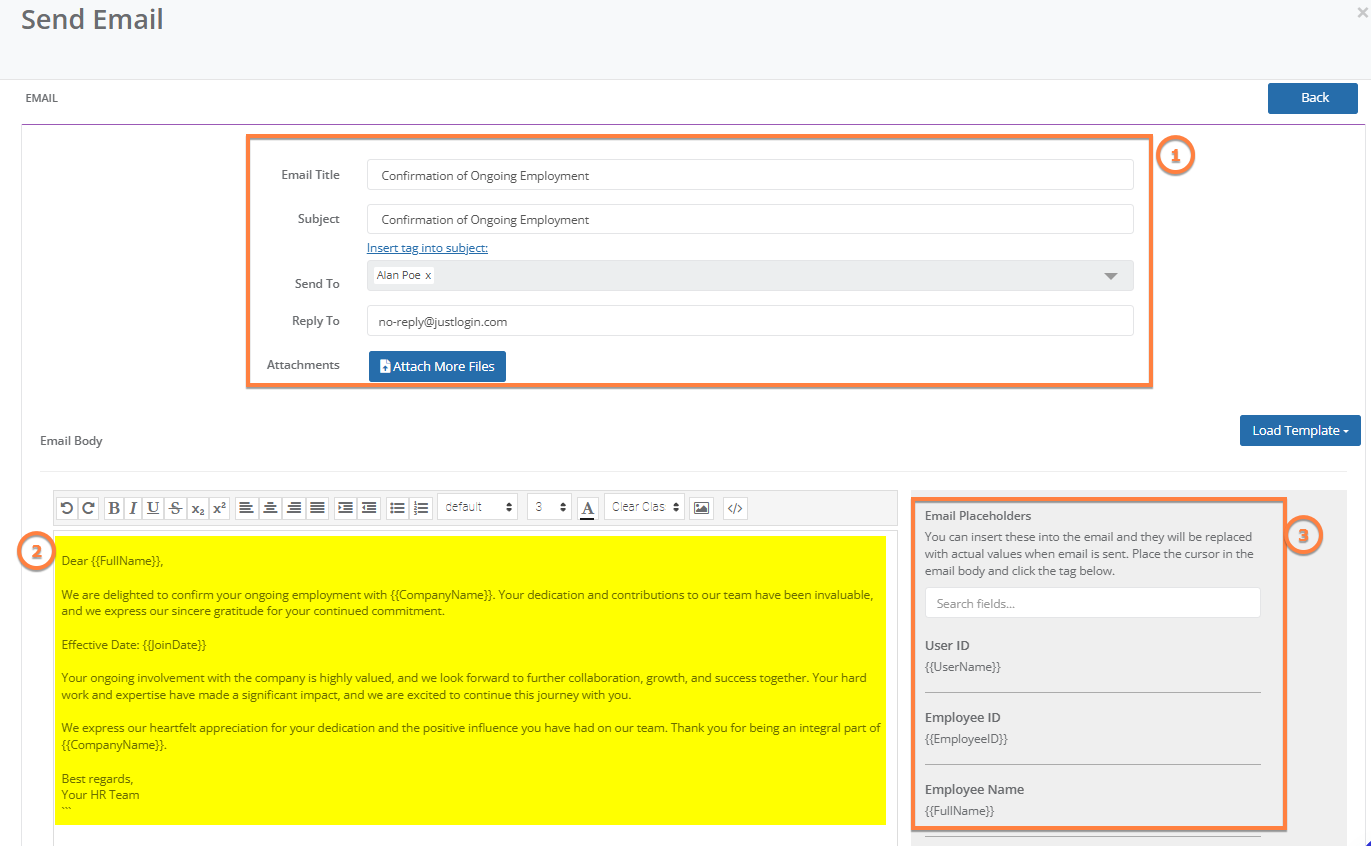The height and width of the screenshot is (846, 1371).
Task: Place cursor in the yellow email body
Action: click(x=470, y=680)
